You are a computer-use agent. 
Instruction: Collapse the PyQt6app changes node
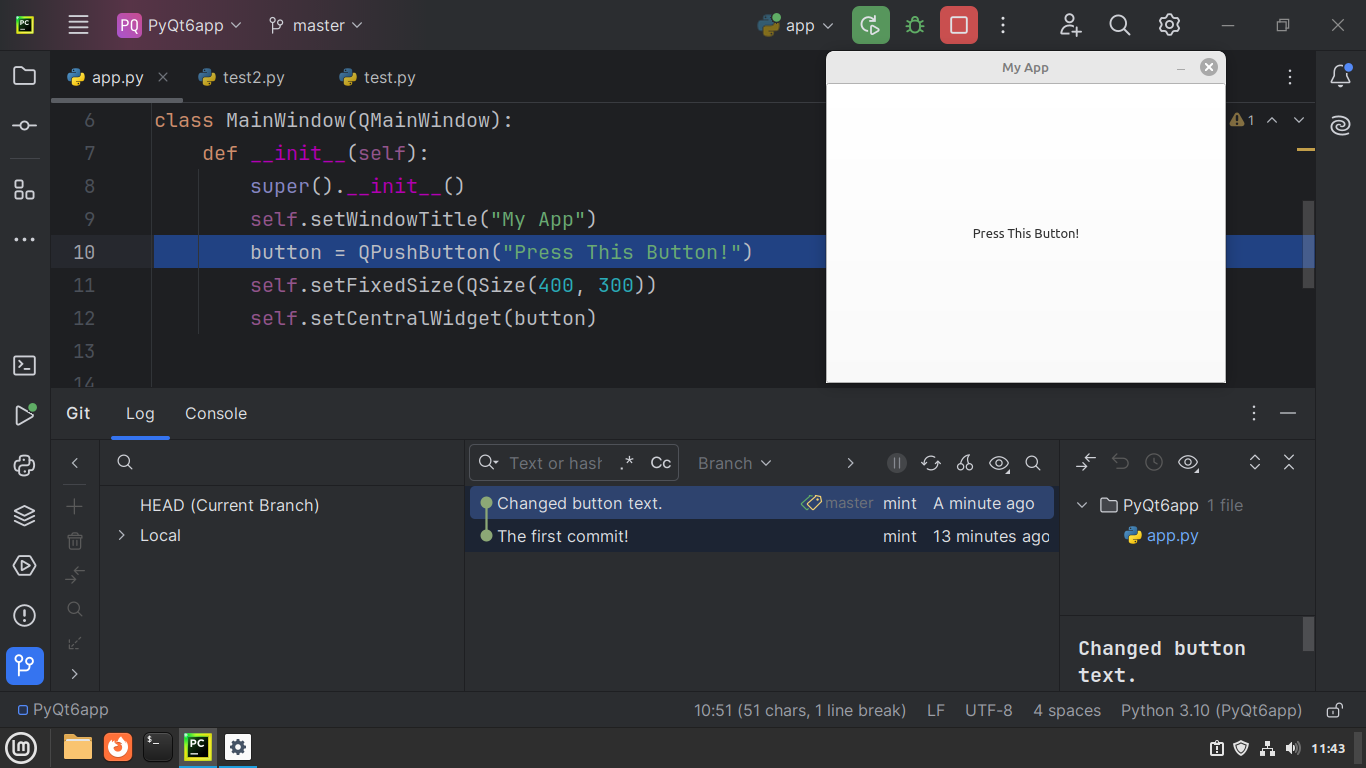tap(1082, 506)
